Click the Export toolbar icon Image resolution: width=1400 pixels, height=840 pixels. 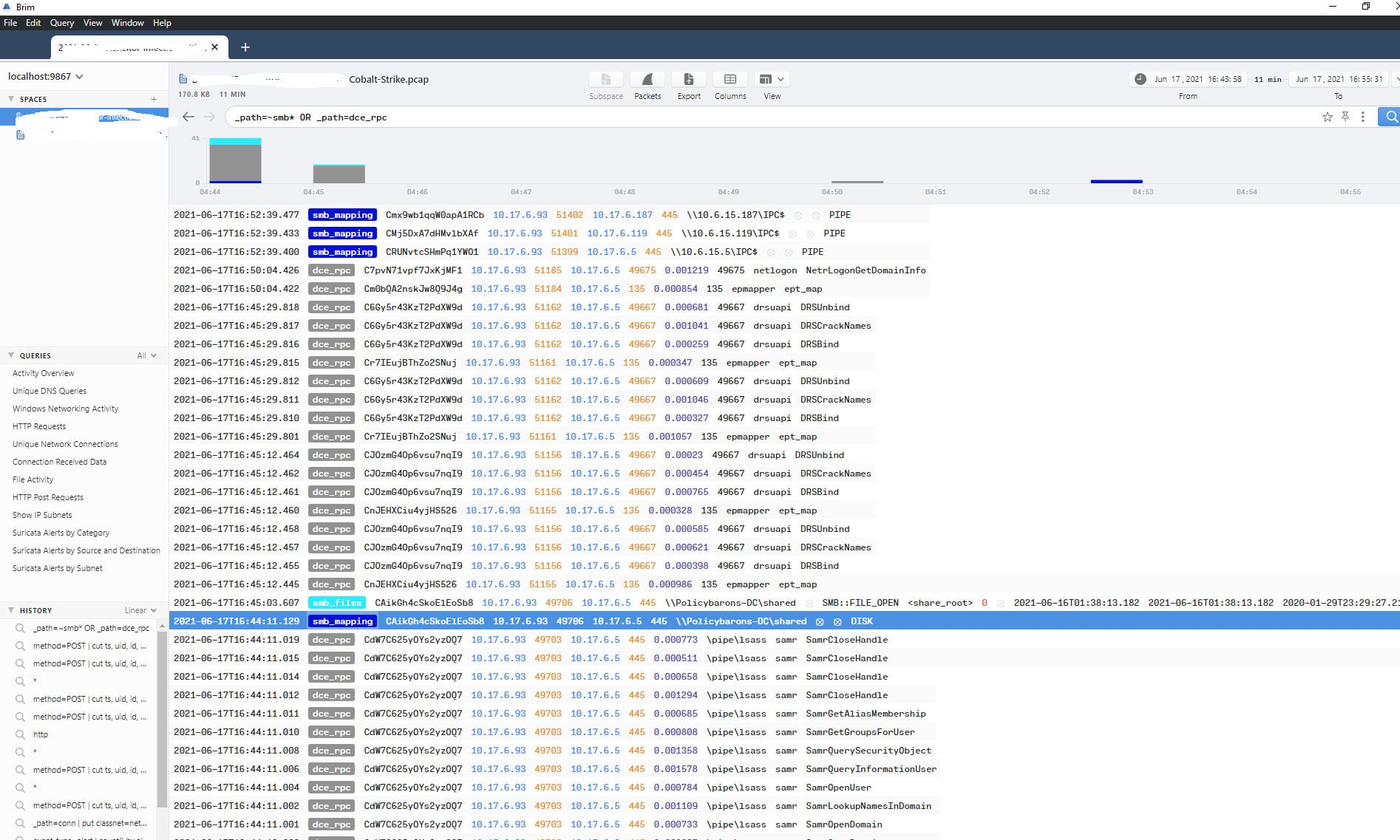tap(689, 79)
